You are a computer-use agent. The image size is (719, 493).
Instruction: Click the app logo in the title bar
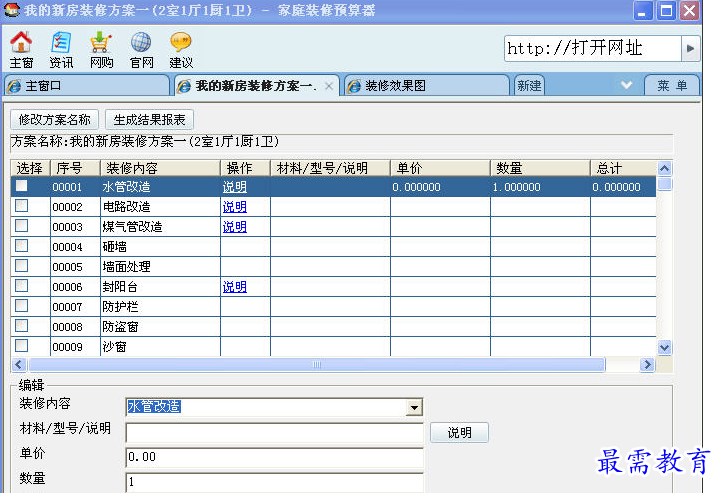[x=11, y=10]
